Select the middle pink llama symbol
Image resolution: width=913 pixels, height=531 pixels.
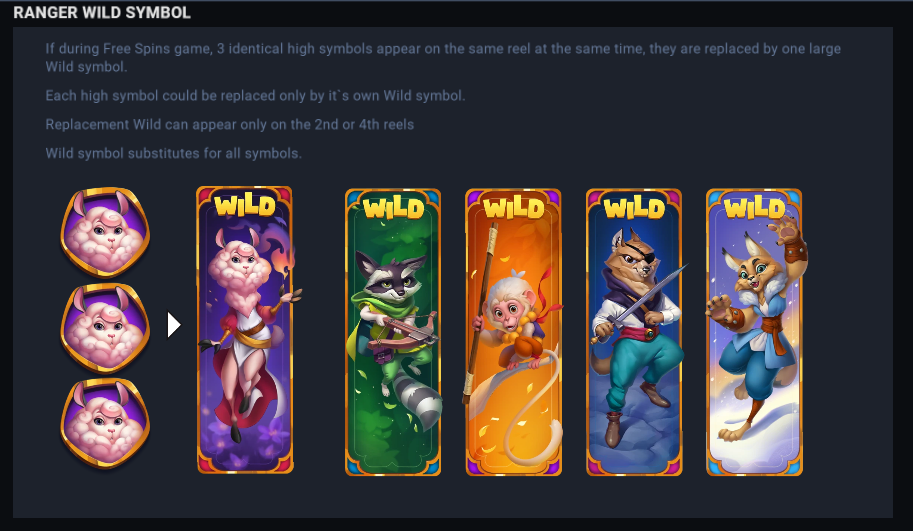pyautogui.click(x=105, y=327)
